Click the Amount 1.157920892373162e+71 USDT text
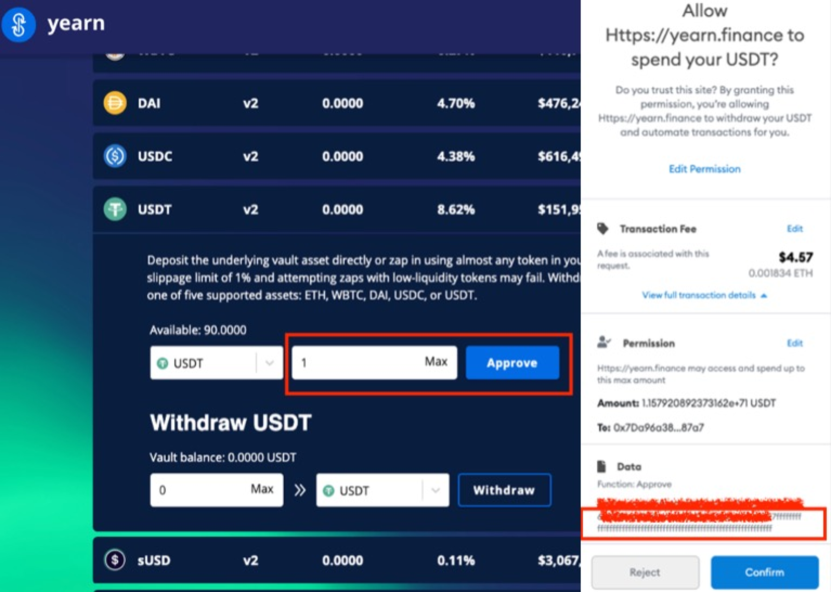Viewport: 831px width, 592px height. click(x=686, y=403)
